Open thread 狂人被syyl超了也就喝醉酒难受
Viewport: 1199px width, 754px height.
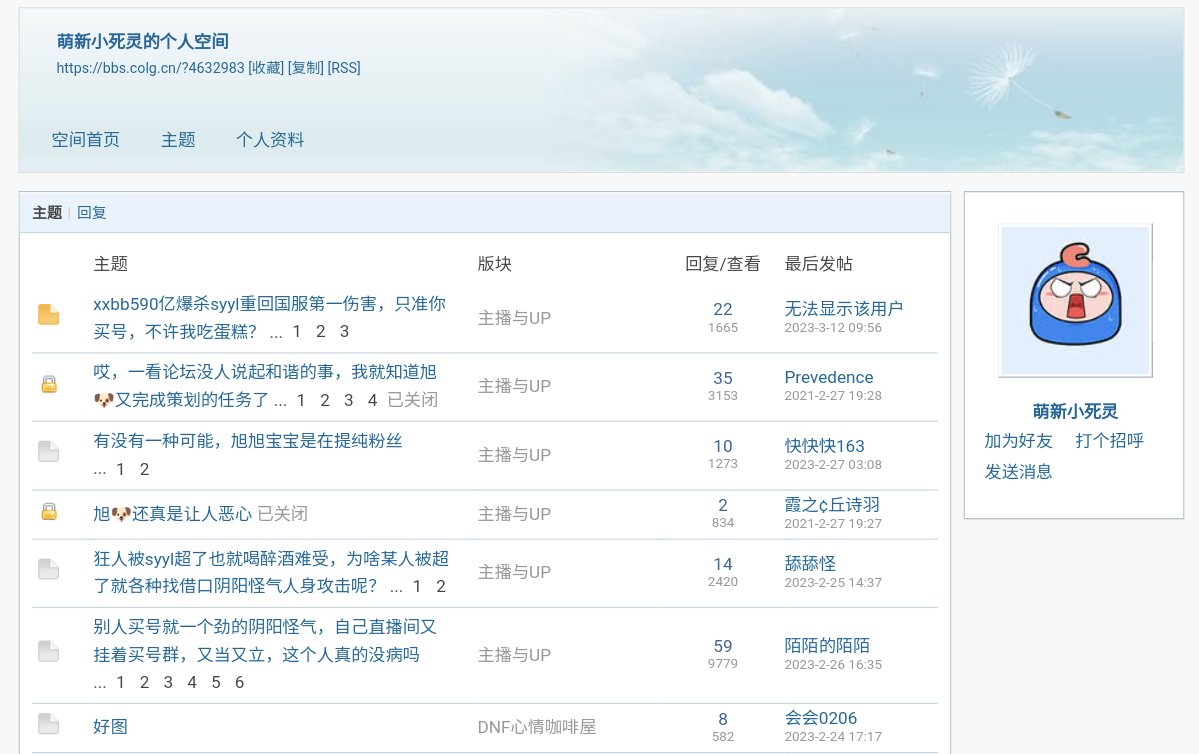271,572
